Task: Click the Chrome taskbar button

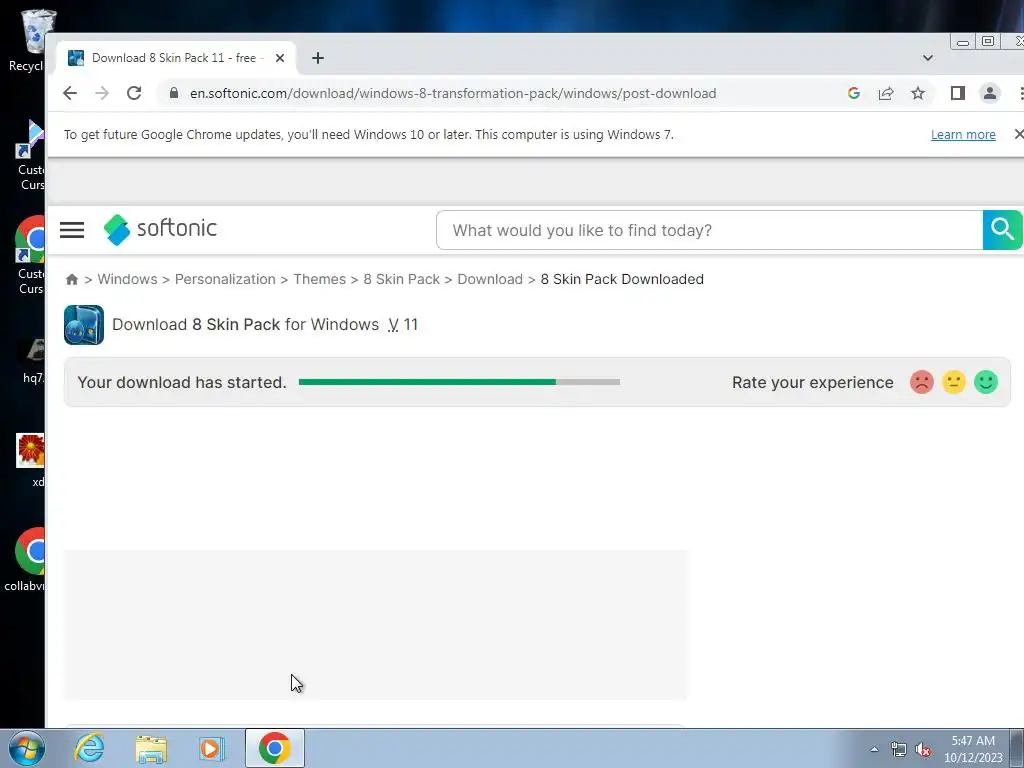Action: (274, 748)
